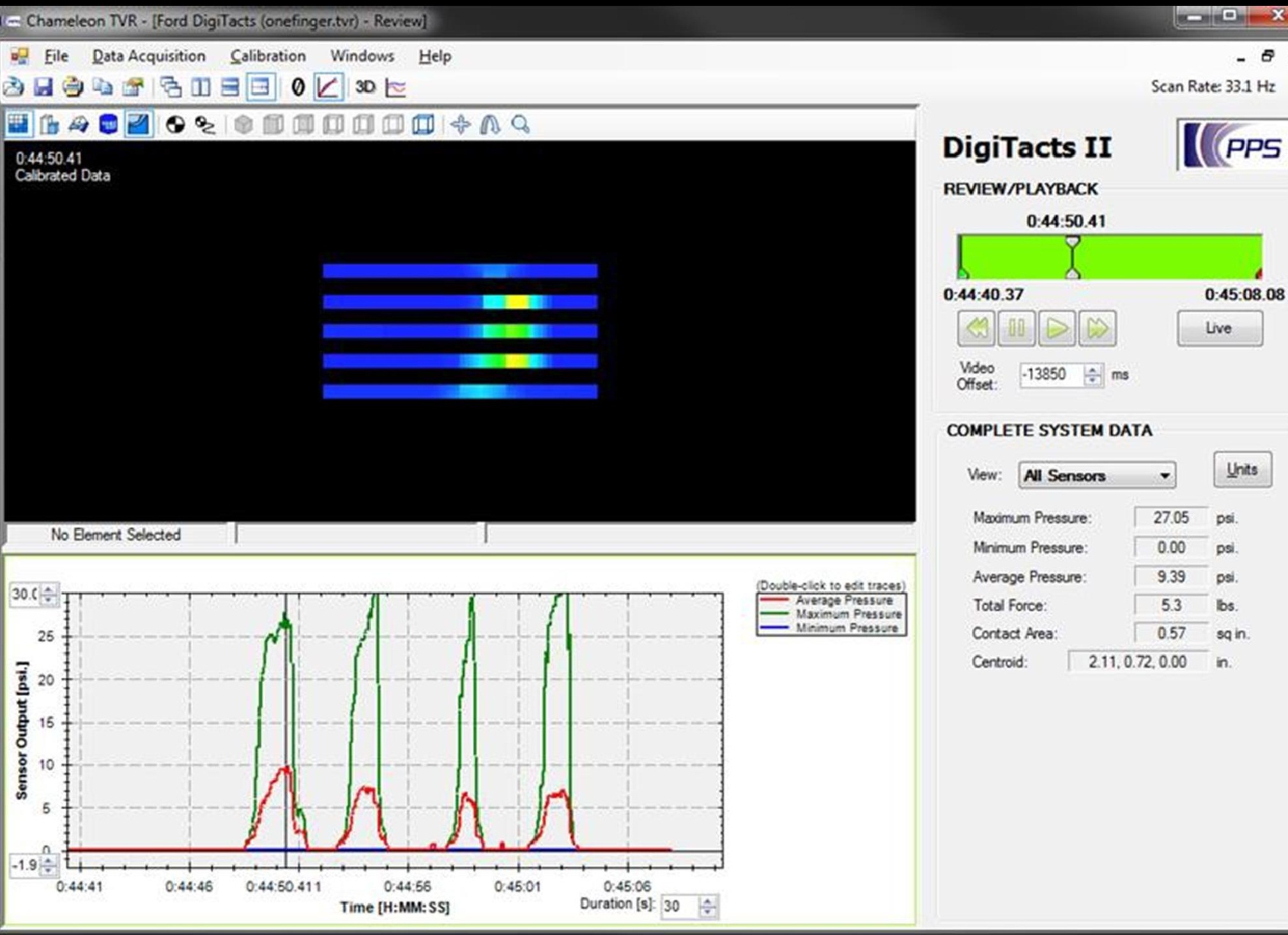The width and height of the screenshot is (1288, 935).
Task: Toggle the calibration curve icon
Action: 328,87
